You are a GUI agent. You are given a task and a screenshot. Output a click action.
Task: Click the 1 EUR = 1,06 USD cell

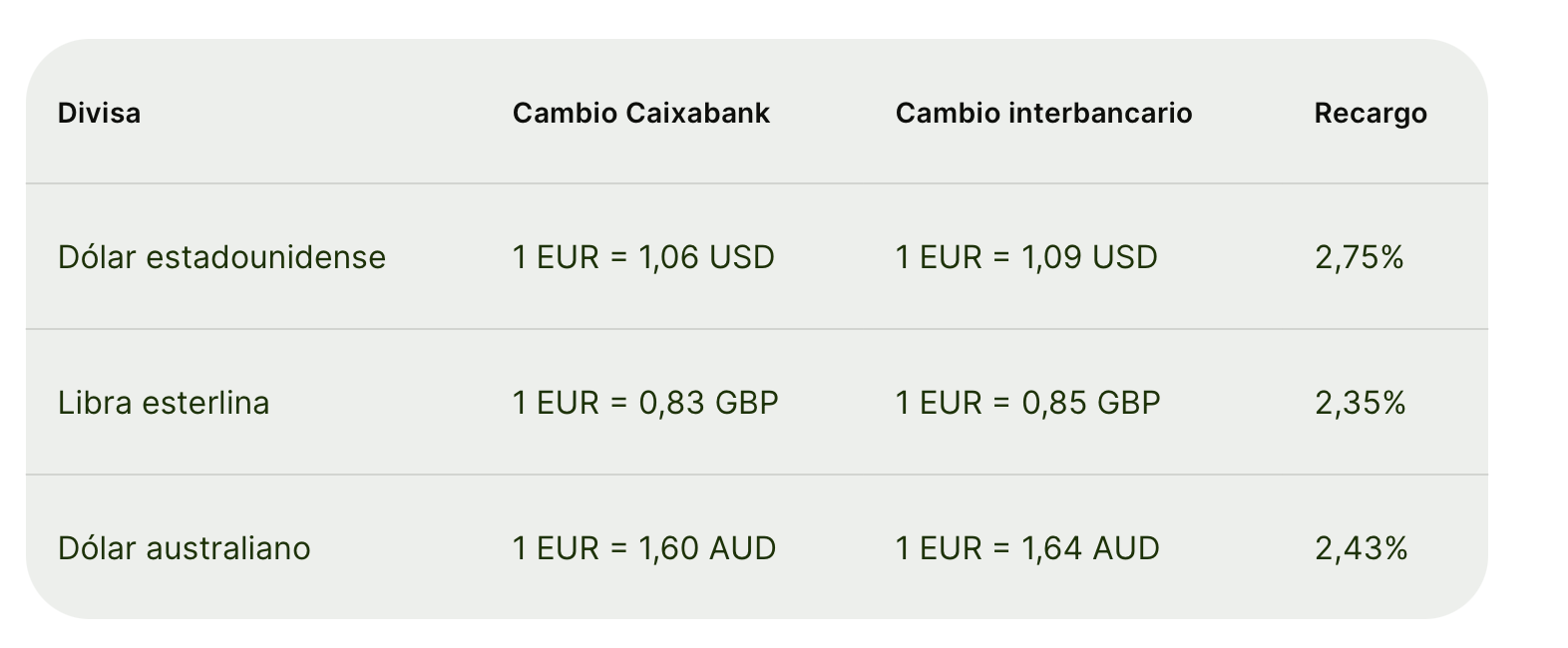click(x=643, y=257)
